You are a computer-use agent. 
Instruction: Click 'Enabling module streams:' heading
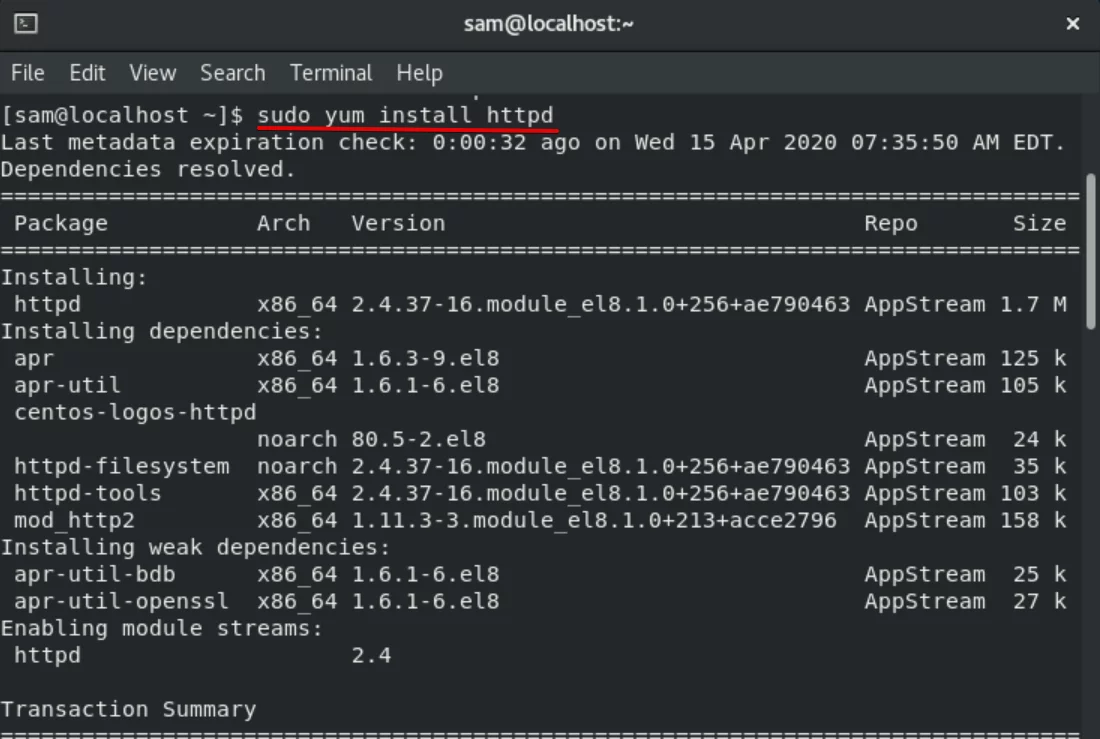tap(162, 629)
